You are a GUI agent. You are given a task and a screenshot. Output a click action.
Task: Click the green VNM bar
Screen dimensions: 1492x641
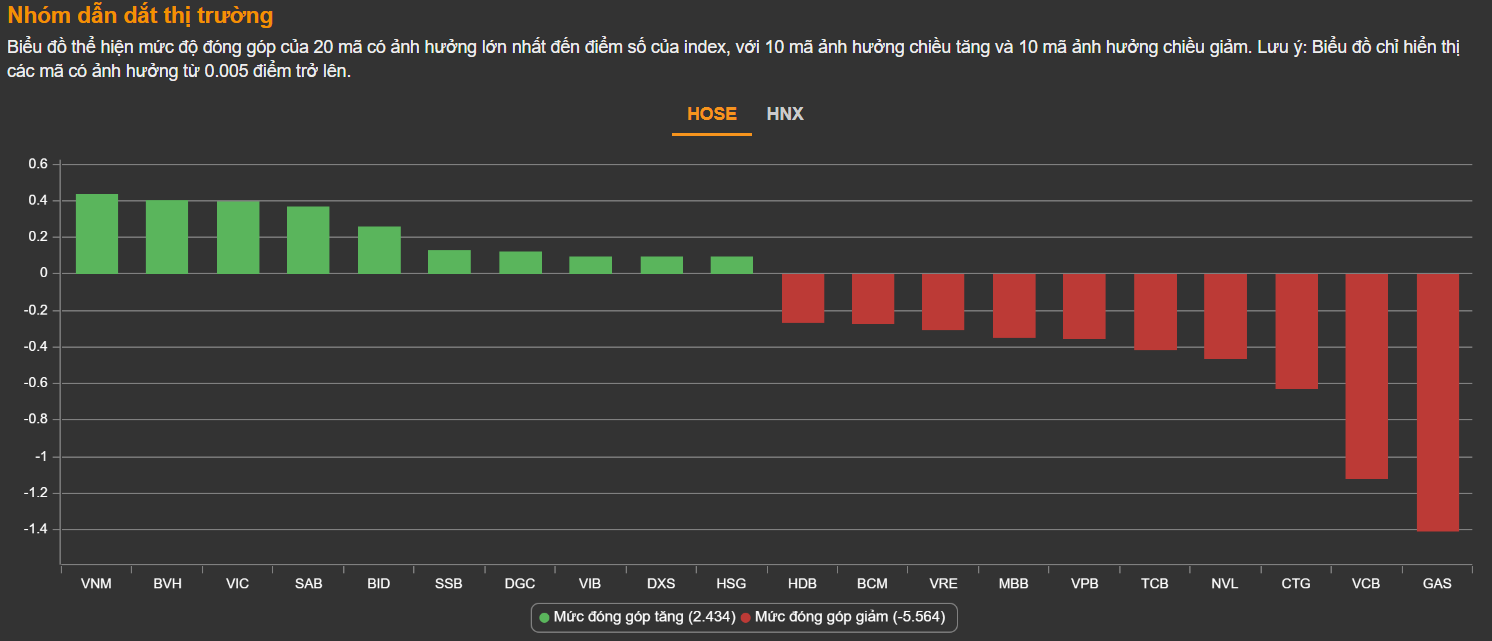97,234
